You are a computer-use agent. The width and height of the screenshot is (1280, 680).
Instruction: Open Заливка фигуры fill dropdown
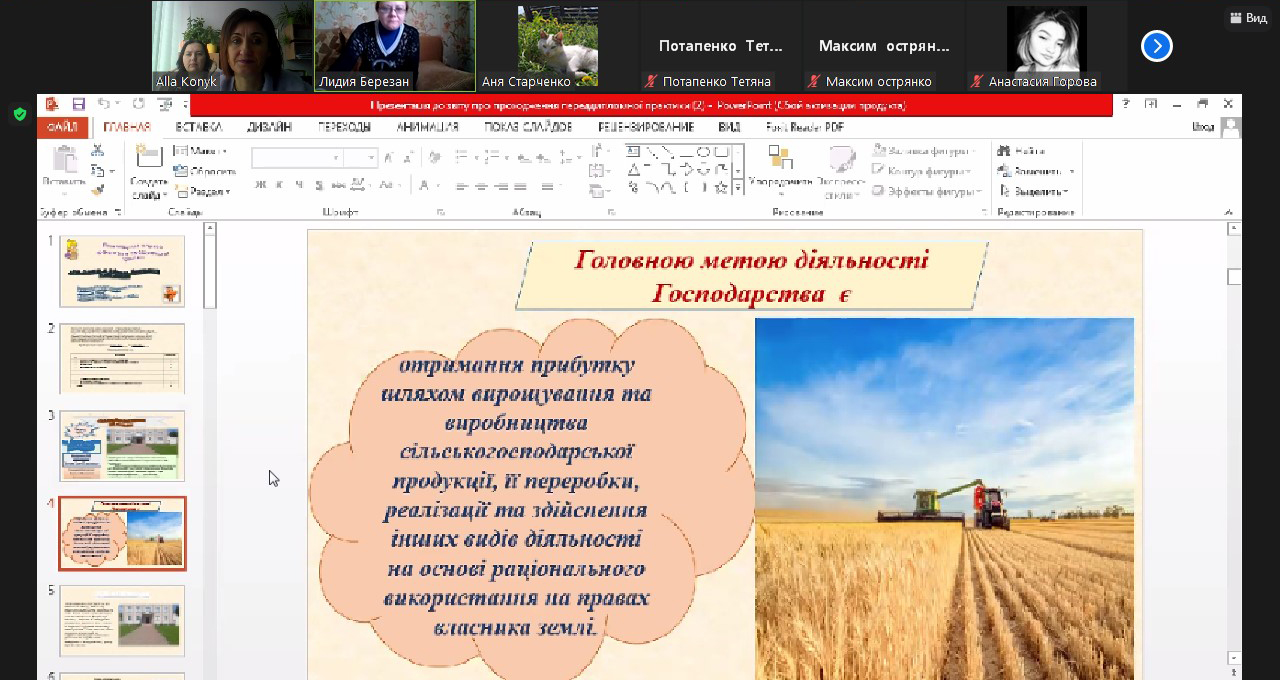point(924,151)
